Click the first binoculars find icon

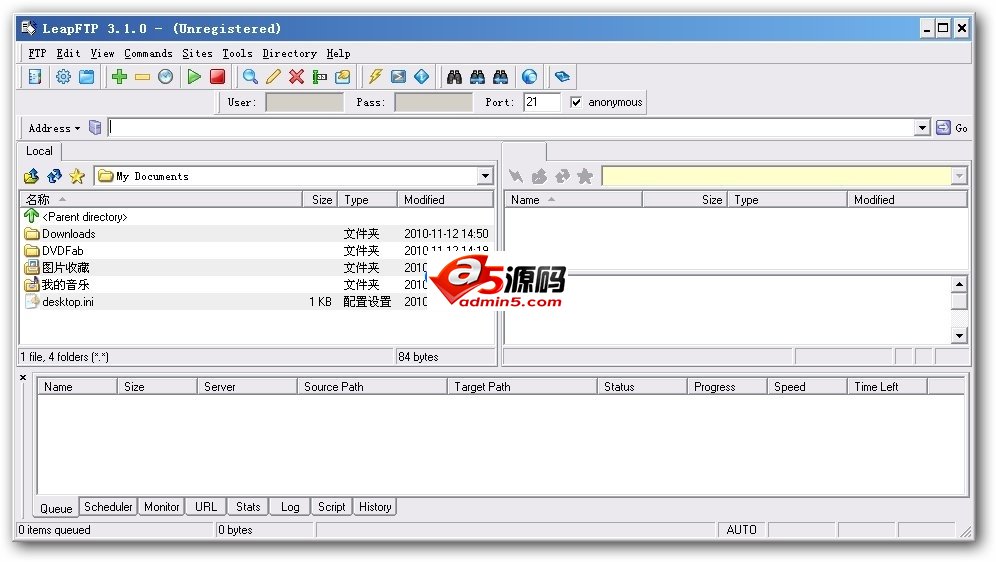coord(454,77)
